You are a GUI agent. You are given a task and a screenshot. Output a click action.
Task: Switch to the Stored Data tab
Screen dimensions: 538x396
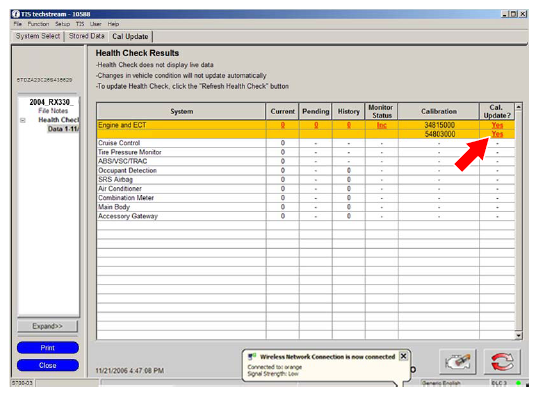coord(86,36)
